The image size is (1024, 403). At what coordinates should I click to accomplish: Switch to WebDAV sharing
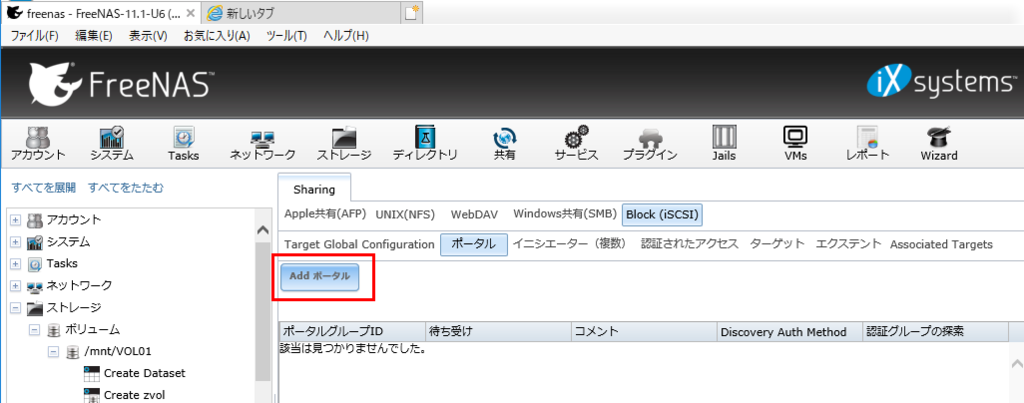pos(475,214)
